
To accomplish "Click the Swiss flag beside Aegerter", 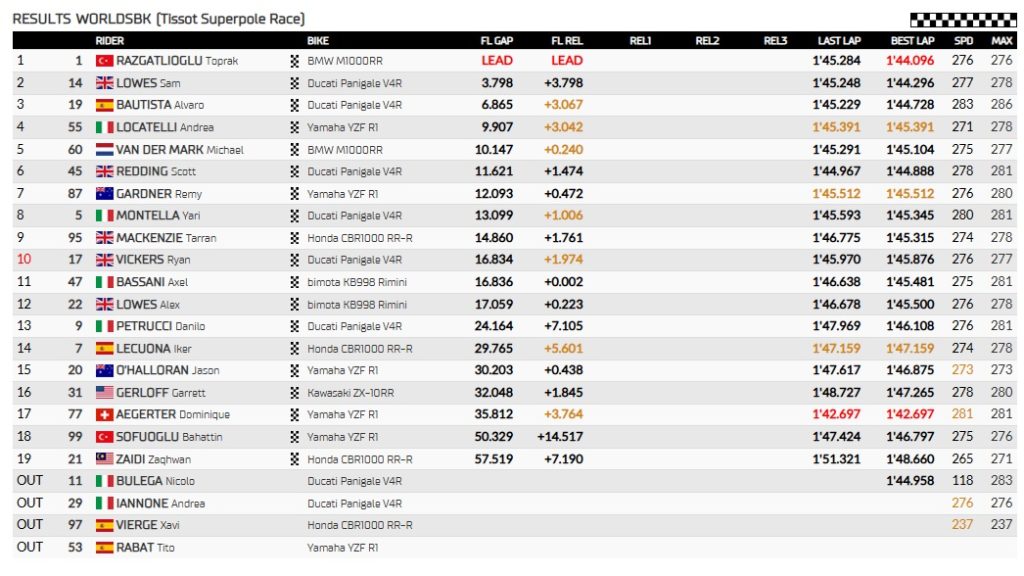I will 104,414.
